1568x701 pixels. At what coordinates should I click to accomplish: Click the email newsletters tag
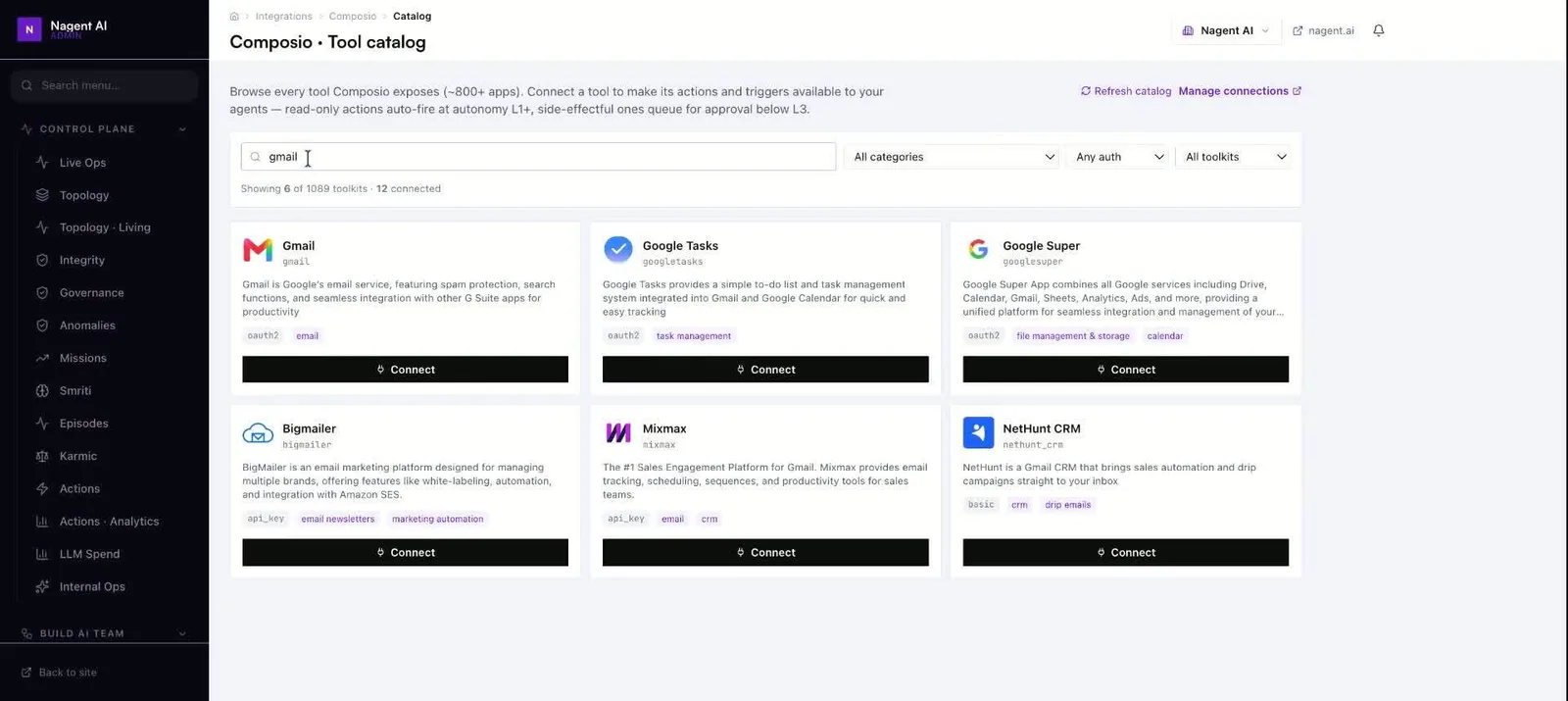(x=338, y=520)
